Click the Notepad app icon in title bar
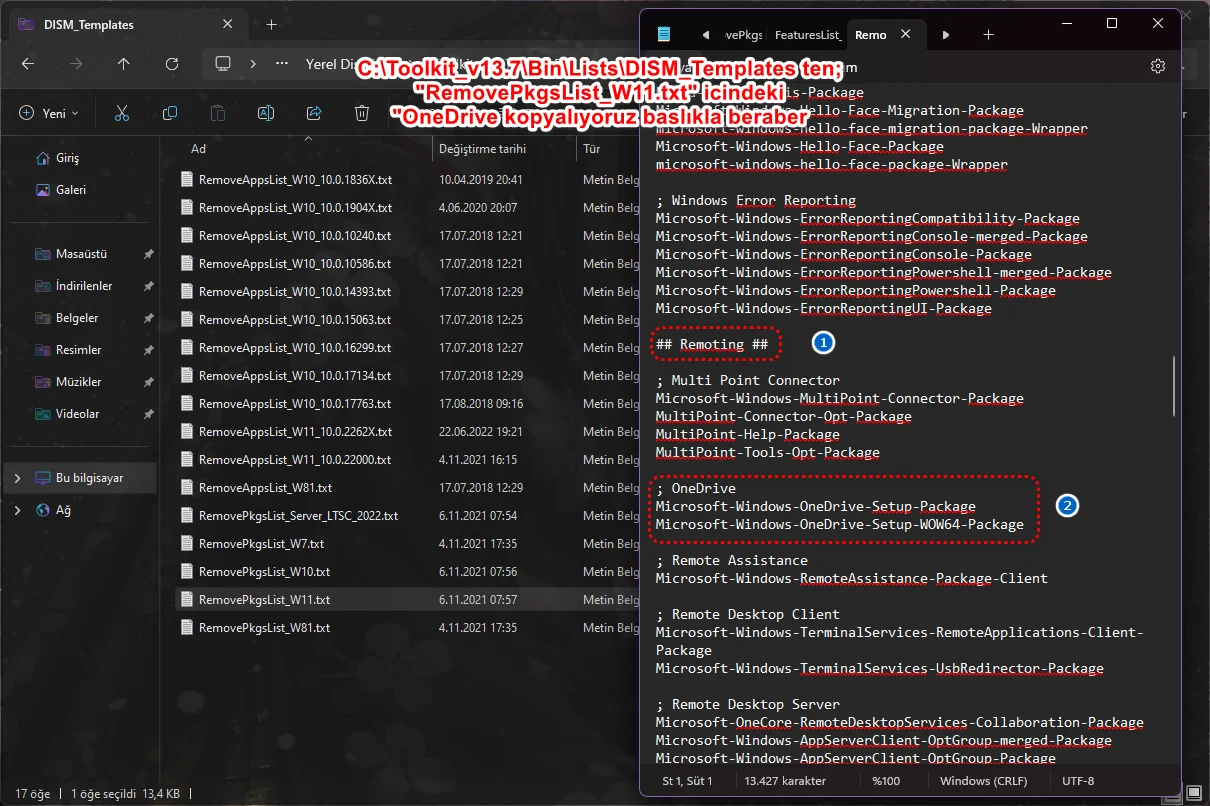Screen dimensions: 1210x806 [x=664, y=34]
